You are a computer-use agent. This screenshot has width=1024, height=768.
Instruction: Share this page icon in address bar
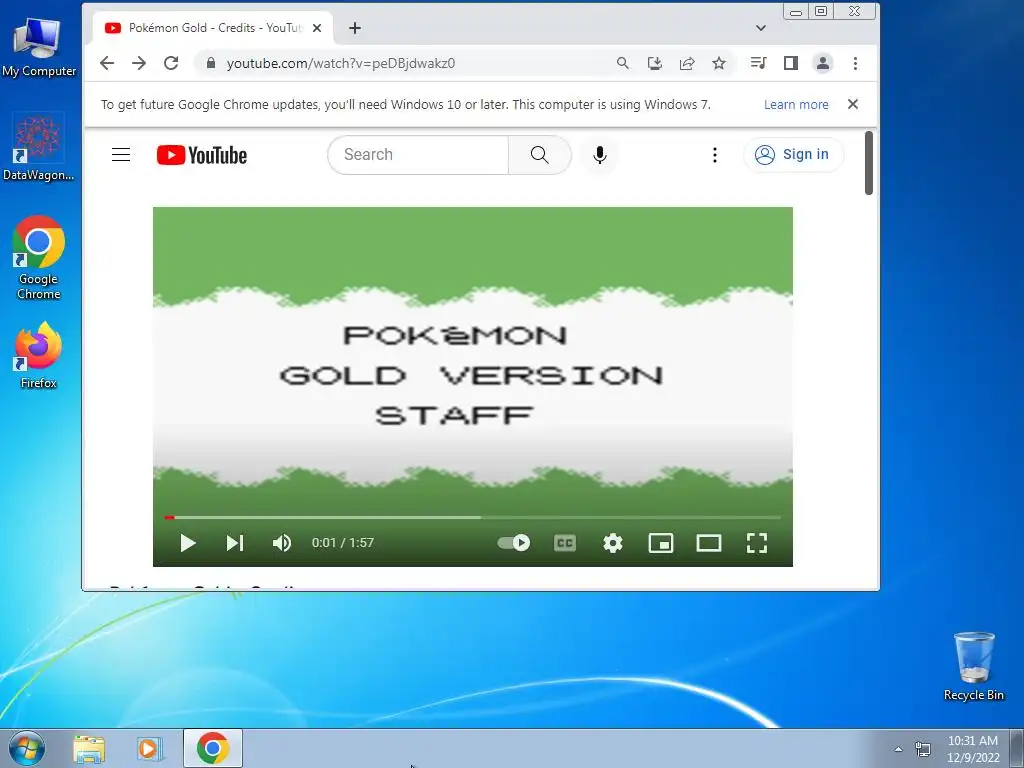(686, 63)
